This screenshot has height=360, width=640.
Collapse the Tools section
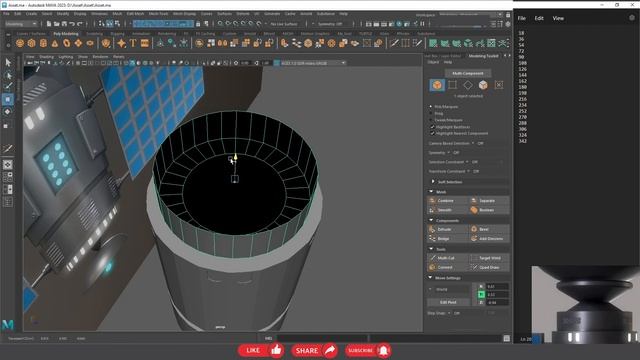click(x=431, y=249)
